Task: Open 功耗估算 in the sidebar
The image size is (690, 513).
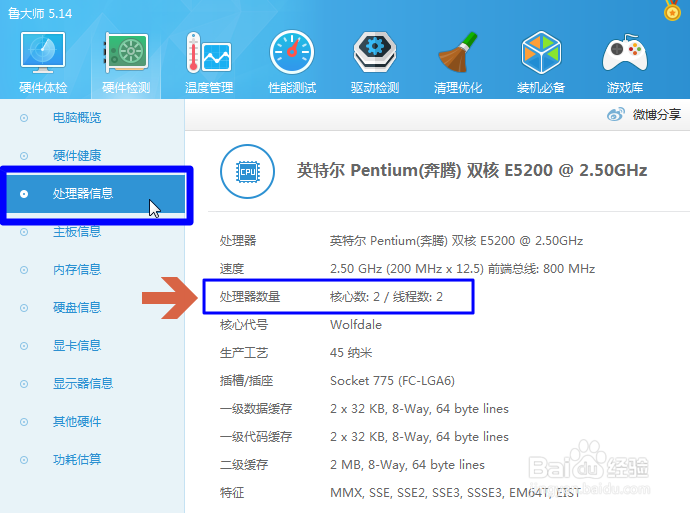Action: (77, 459)
